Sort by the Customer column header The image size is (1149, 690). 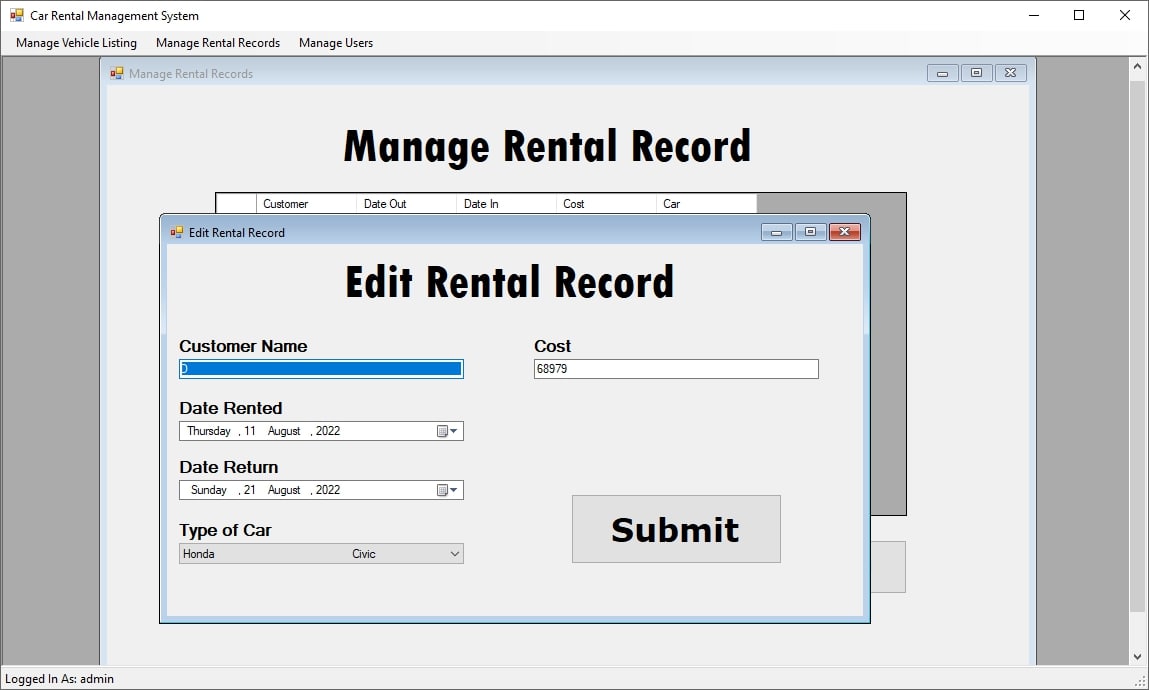(x=306, y=204)
